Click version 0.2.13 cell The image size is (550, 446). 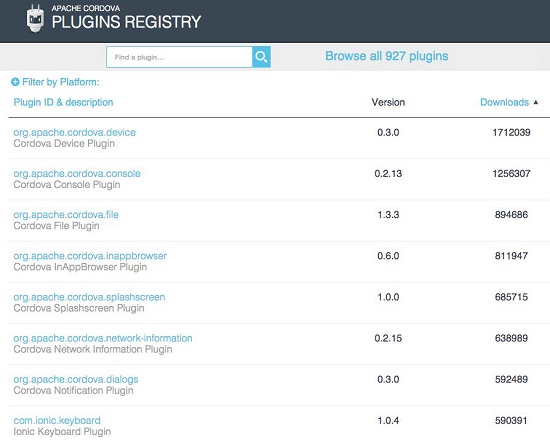tap(388, 174)
